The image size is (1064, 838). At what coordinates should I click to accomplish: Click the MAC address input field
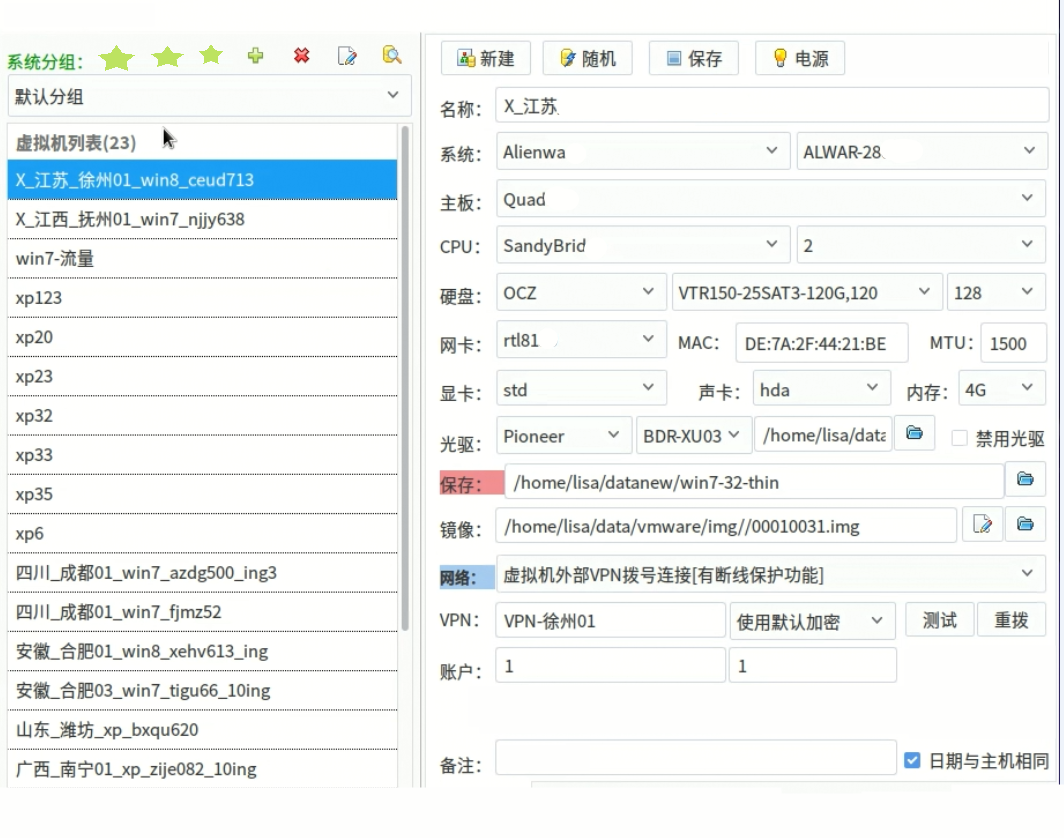pos(821,343)
